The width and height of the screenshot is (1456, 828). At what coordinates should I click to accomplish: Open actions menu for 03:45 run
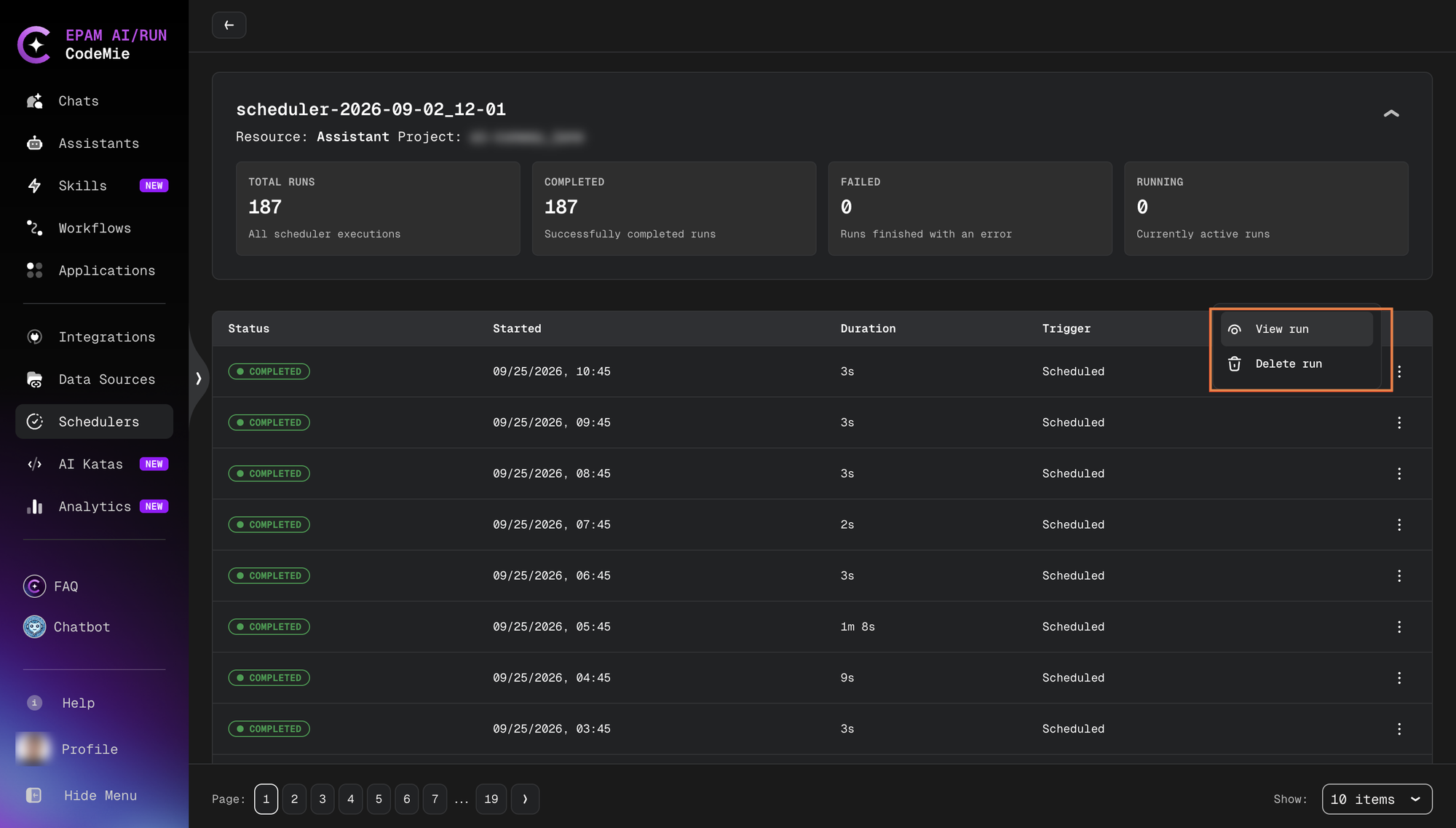(1399, 728)
